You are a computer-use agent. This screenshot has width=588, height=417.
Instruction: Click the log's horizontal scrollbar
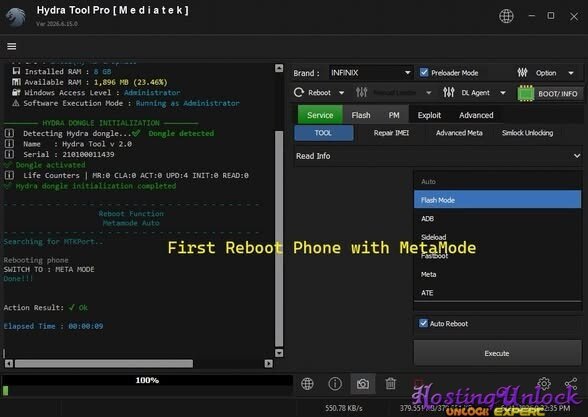click(x=104, y=363)
